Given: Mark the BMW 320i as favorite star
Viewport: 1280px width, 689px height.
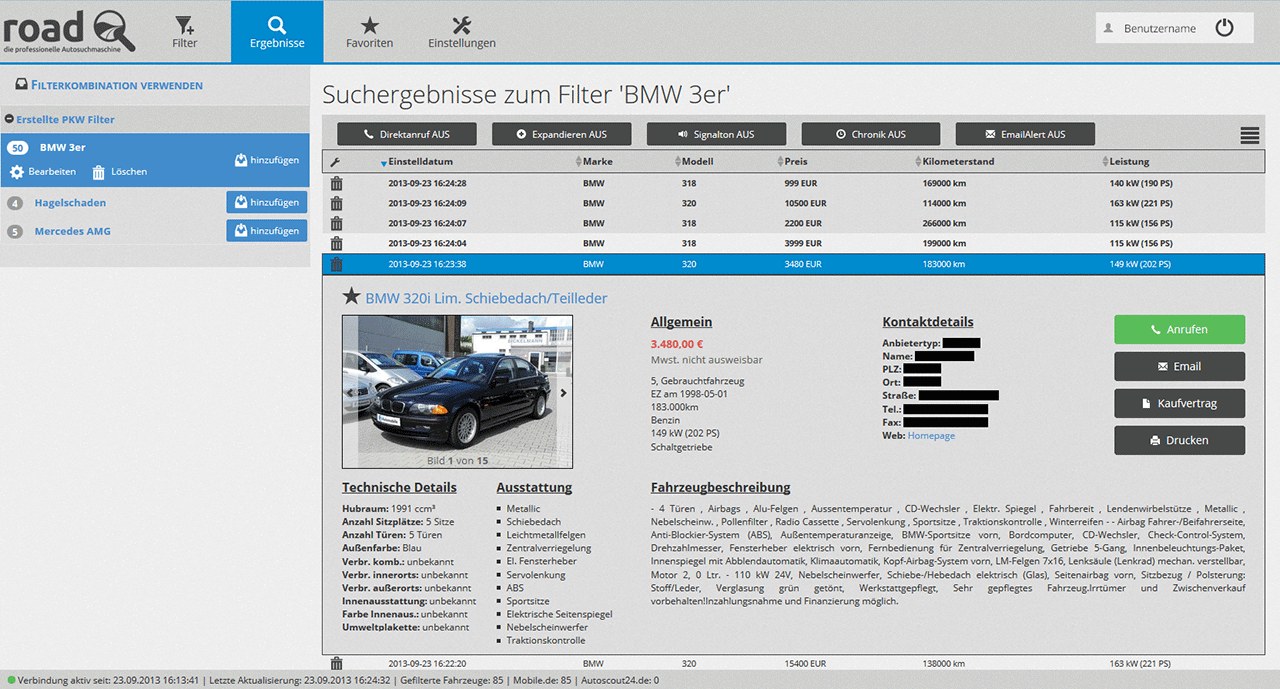Looking at the screenshot, I should (x=351, y=296).
